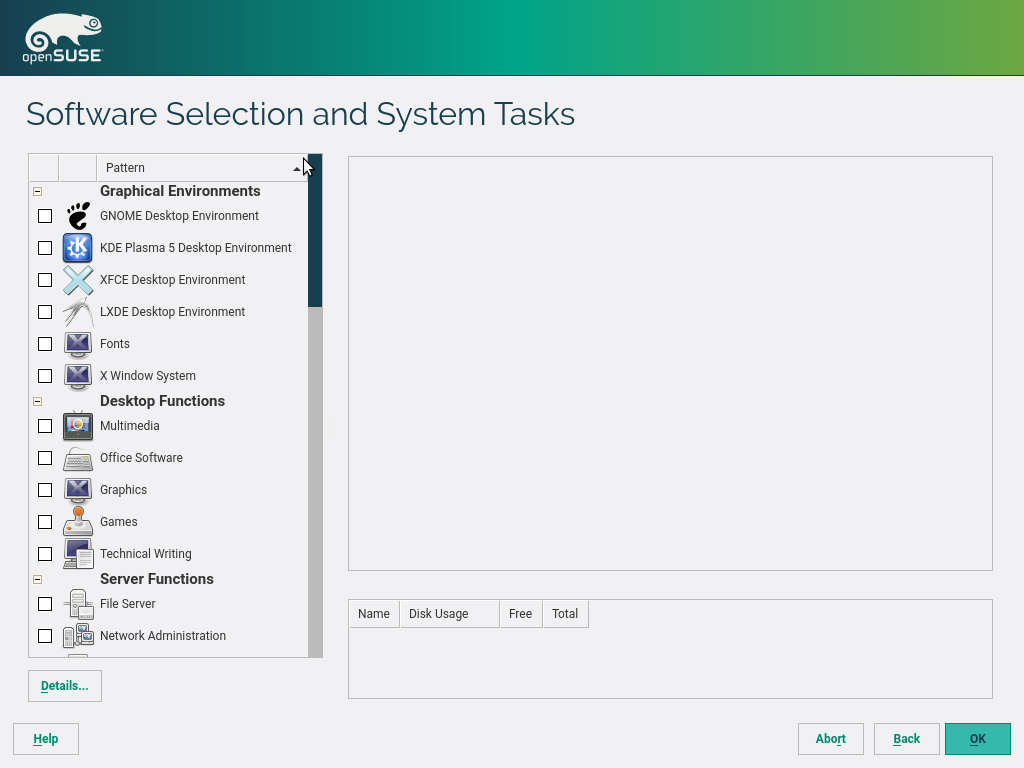Select the Desktop Functions heading text
The image size is (1024, 768).
[162, 401]
